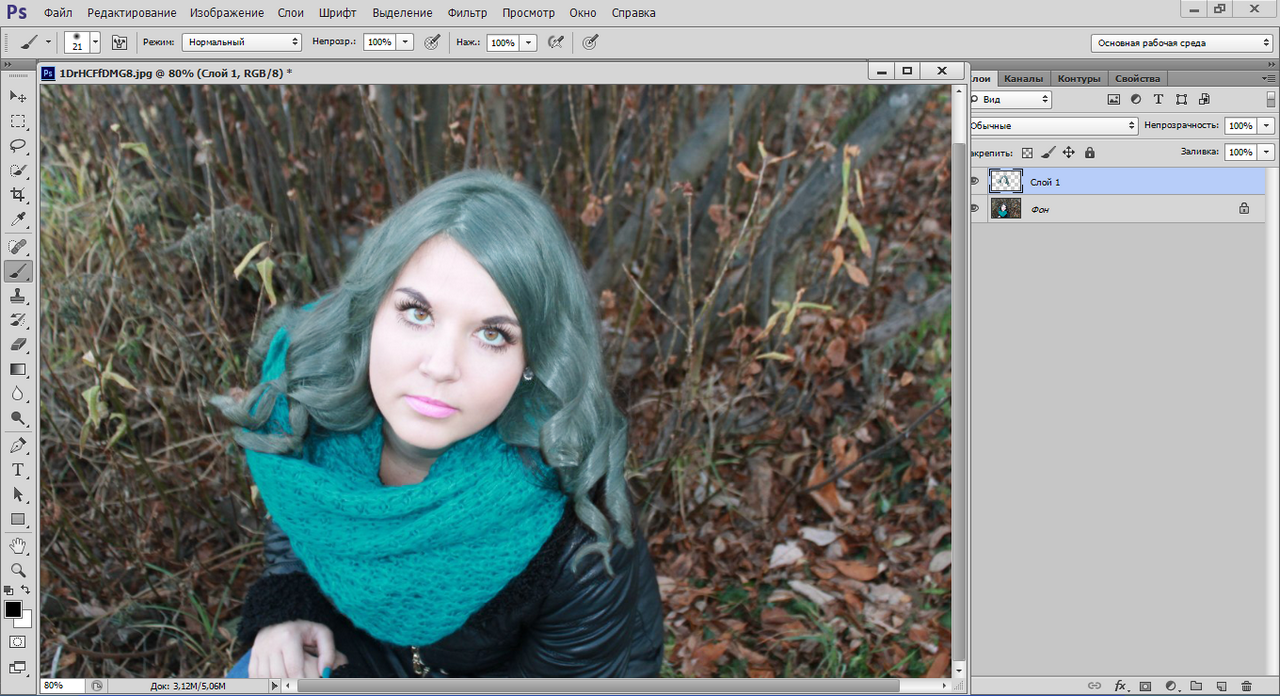
Task: Select the Crop tool
Action: 18,195
